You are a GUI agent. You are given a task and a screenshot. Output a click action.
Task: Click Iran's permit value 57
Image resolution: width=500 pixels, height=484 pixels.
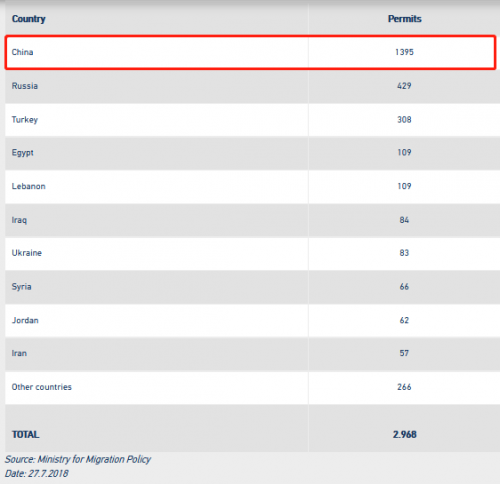[x=404, y=353]
